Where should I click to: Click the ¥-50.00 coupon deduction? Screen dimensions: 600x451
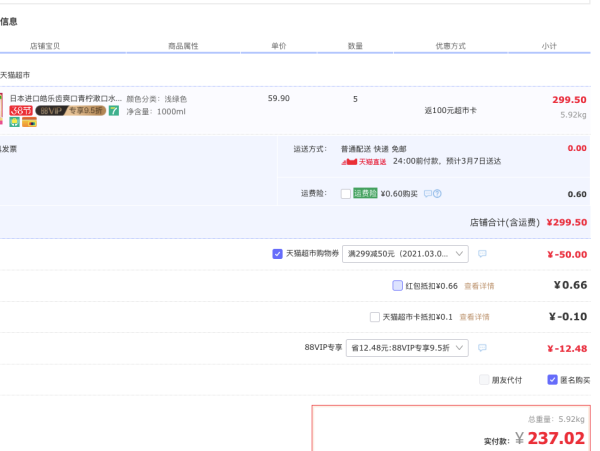(567, 254)
